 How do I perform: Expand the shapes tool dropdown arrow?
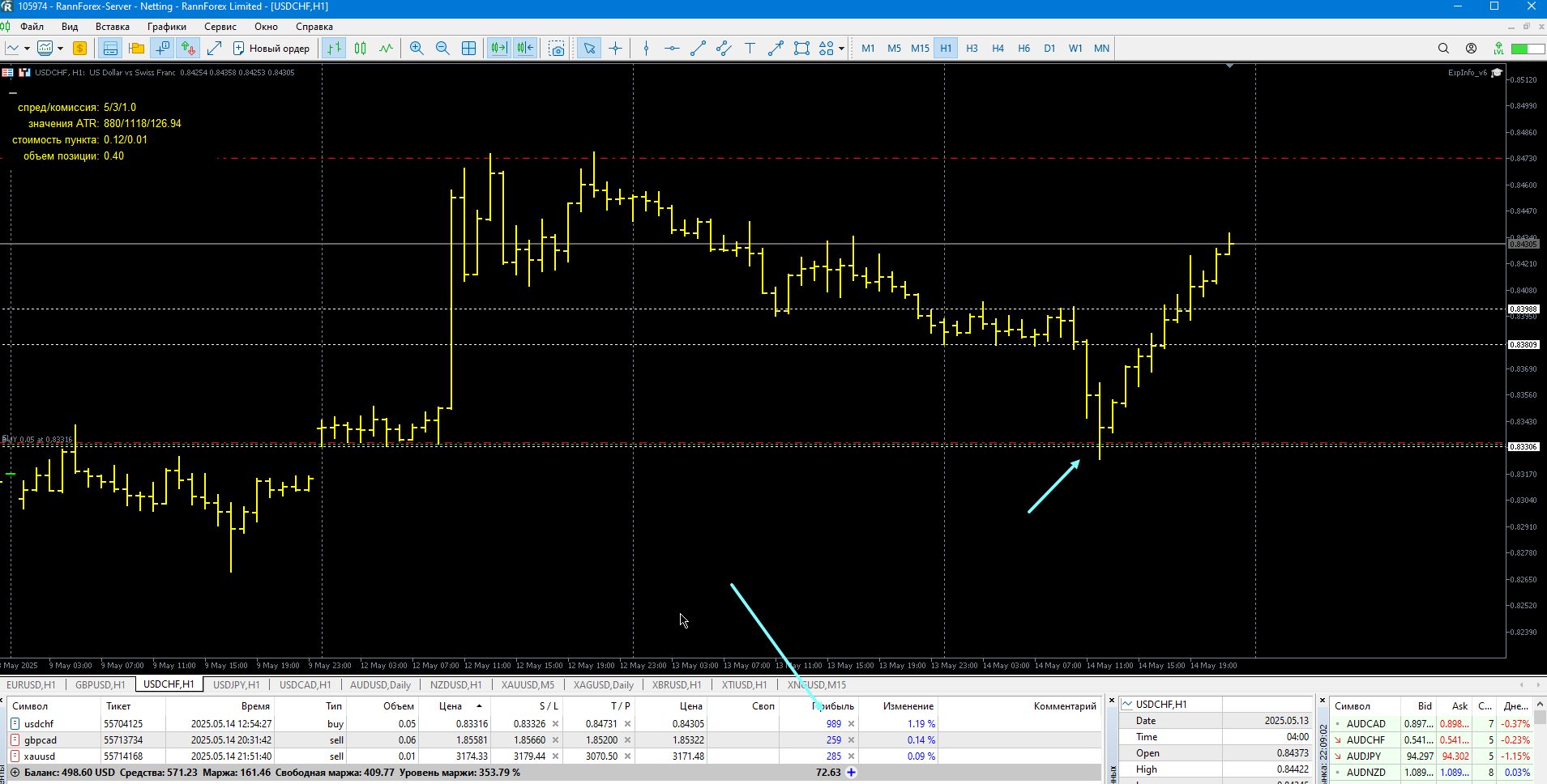841,49
